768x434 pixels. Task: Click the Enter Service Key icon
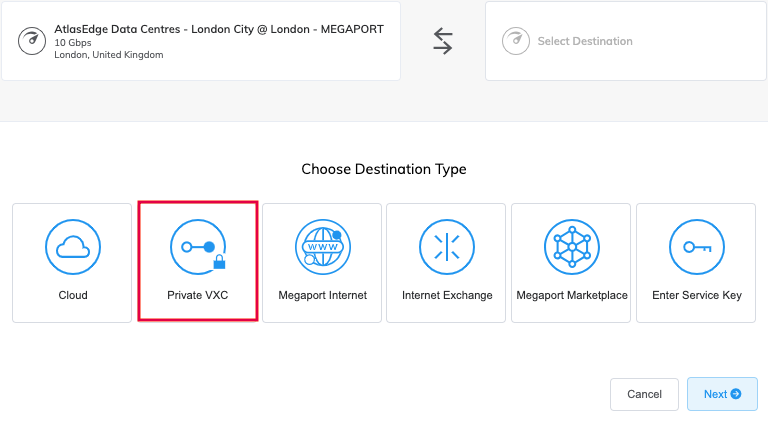coord(696,247)
